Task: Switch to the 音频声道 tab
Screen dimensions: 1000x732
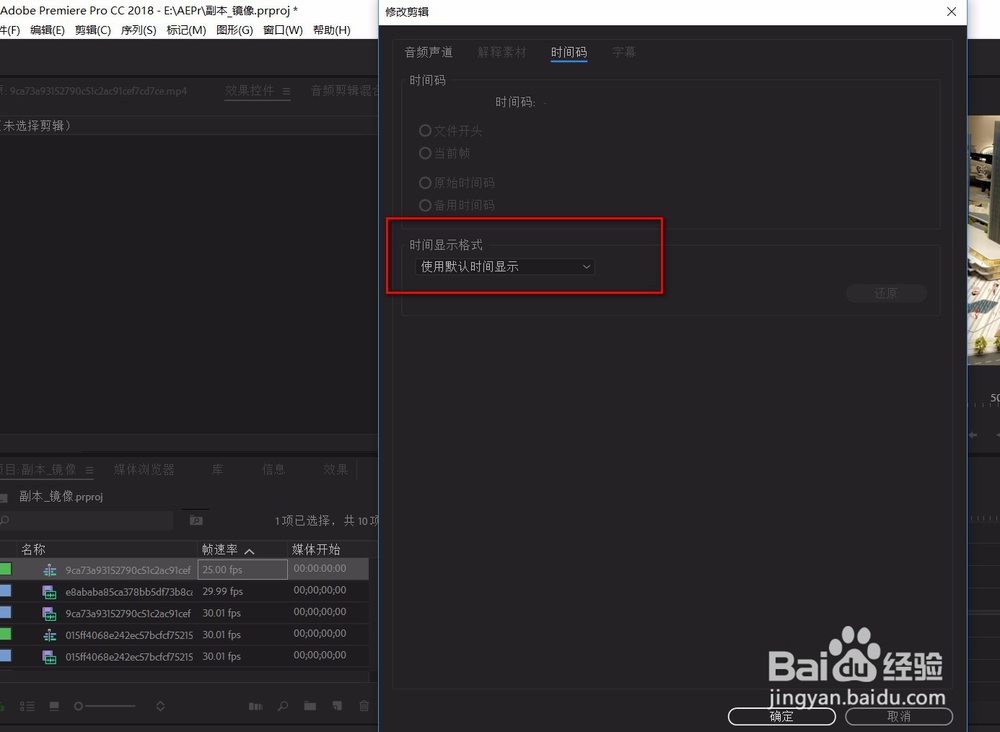Action: coord(429,52)
